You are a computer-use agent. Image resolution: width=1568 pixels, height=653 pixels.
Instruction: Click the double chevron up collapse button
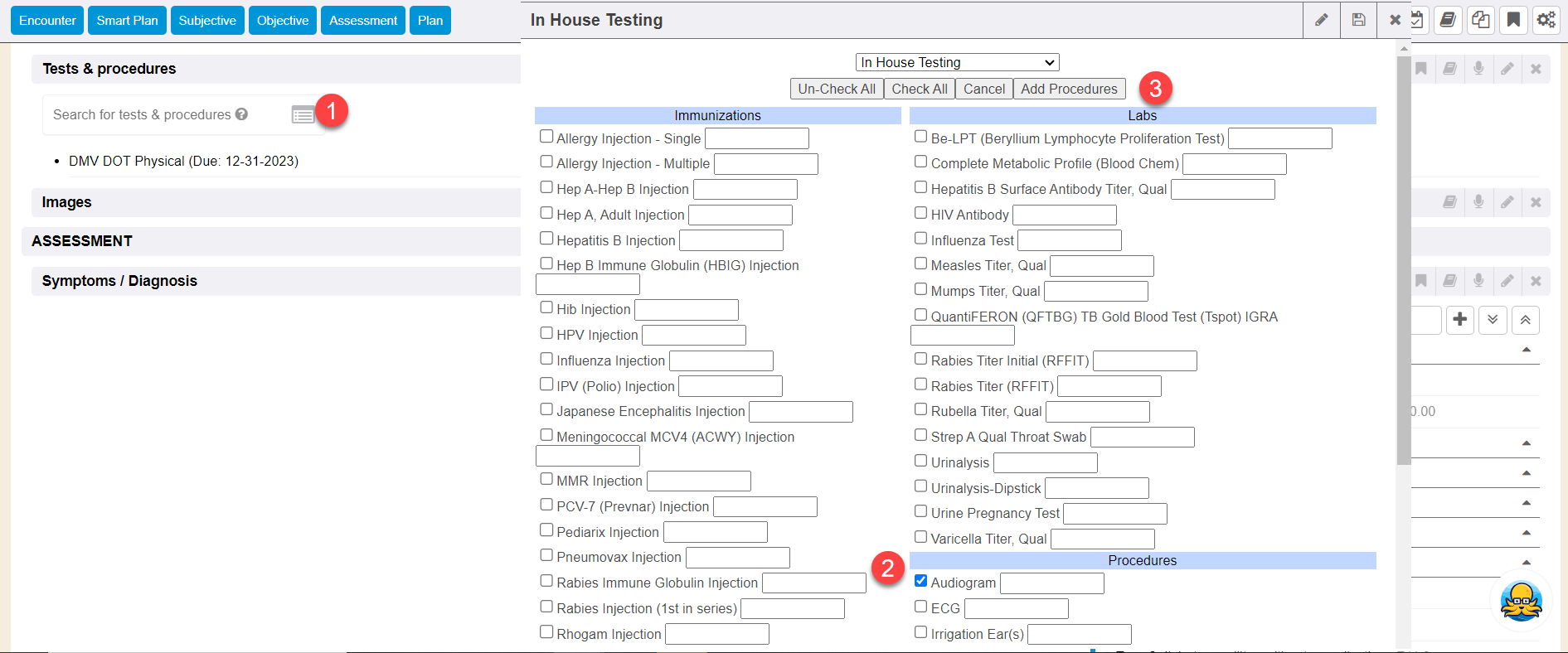point(1525,320)
